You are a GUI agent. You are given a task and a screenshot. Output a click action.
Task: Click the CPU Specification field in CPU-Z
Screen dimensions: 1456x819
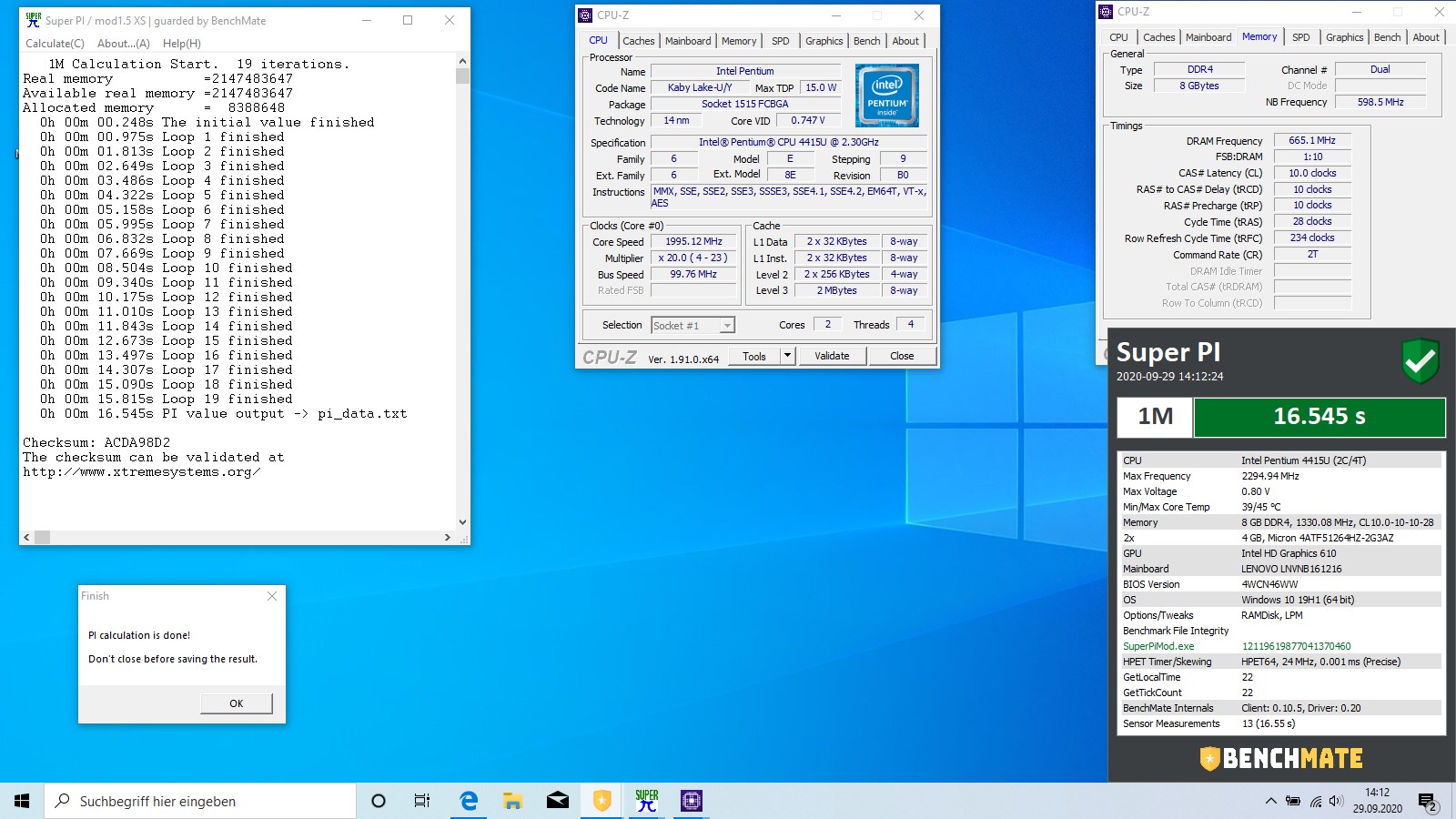coord(789,143)
